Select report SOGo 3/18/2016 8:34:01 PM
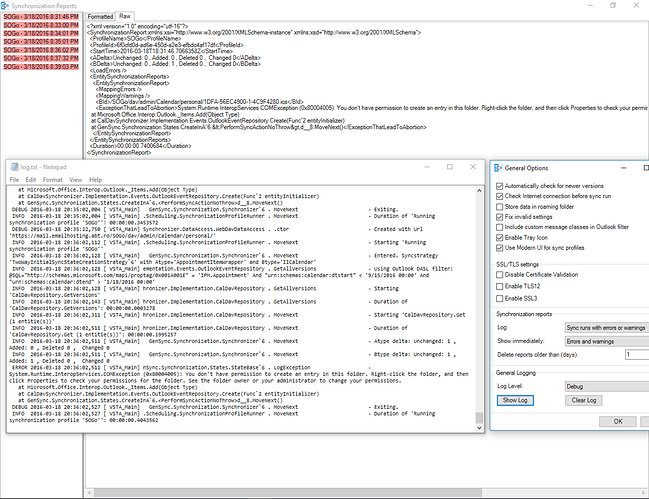This screenshot has width=649, height=499. pyautogui.click(x=41, y=33)
